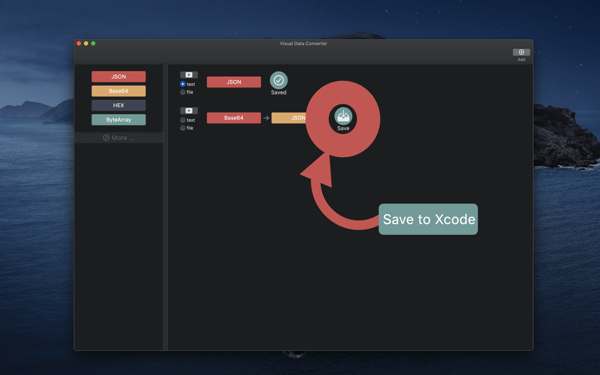Pick the HEX format in the sidebar
Screen dimensions: 600x375
coord(119,105)
